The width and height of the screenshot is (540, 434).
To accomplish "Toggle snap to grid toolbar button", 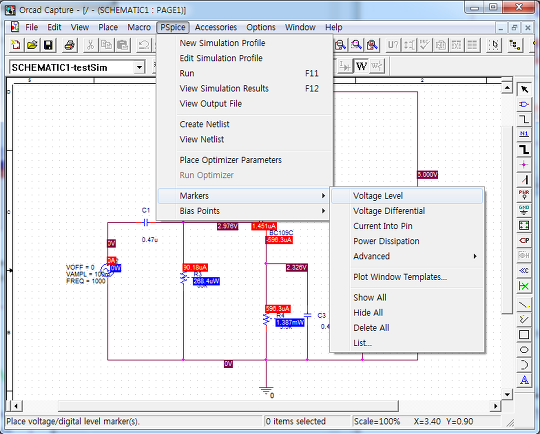I will pos(494,45).
